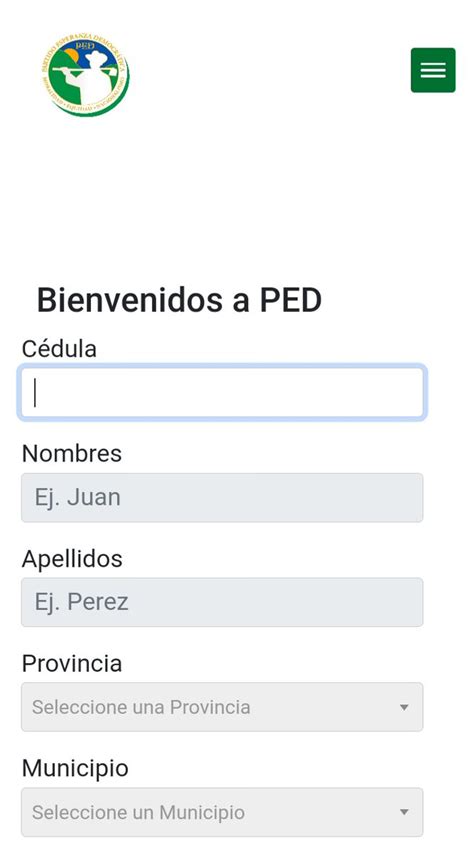The image size is (474, 852).
Task: Click the Apellidos label
Action: point(72,559)
